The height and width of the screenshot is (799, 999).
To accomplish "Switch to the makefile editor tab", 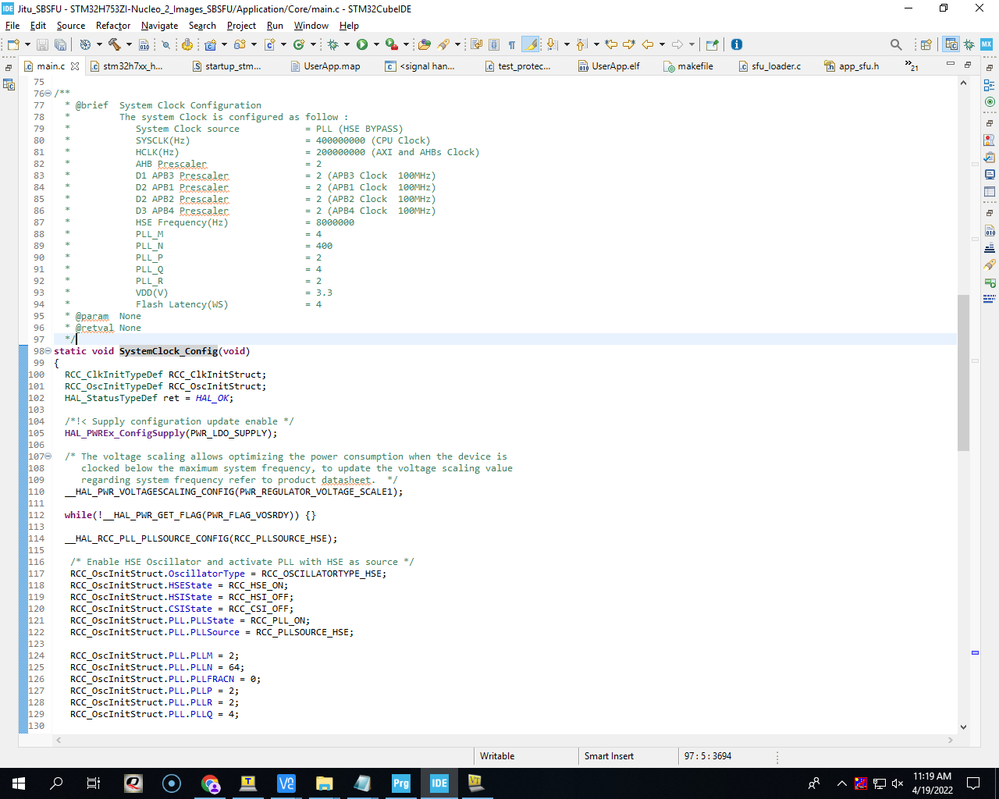I will coord(688,66).
